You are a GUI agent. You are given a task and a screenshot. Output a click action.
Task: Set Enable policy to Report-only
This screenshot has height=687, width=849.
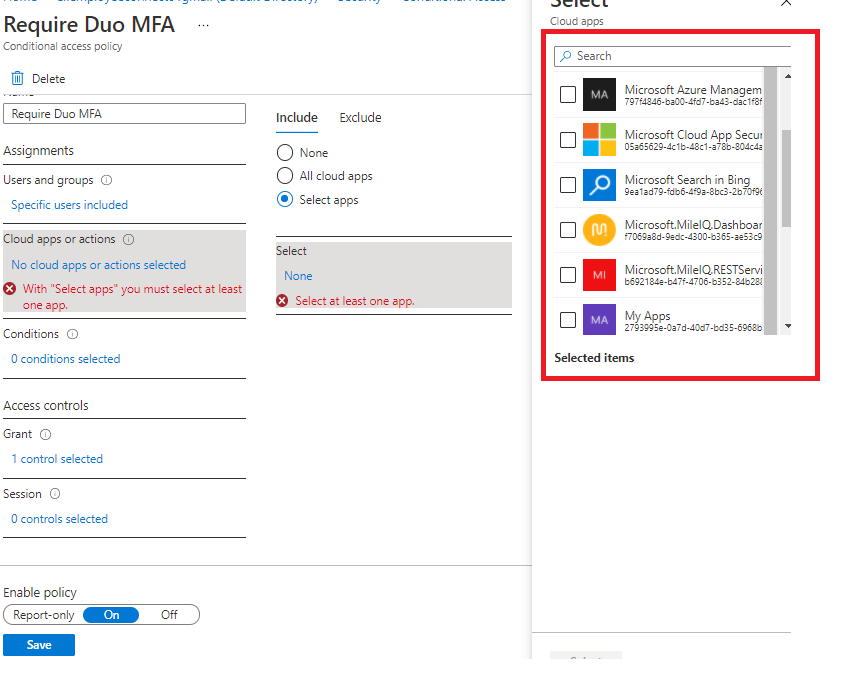pyautogui.click(x=44, y=615)
